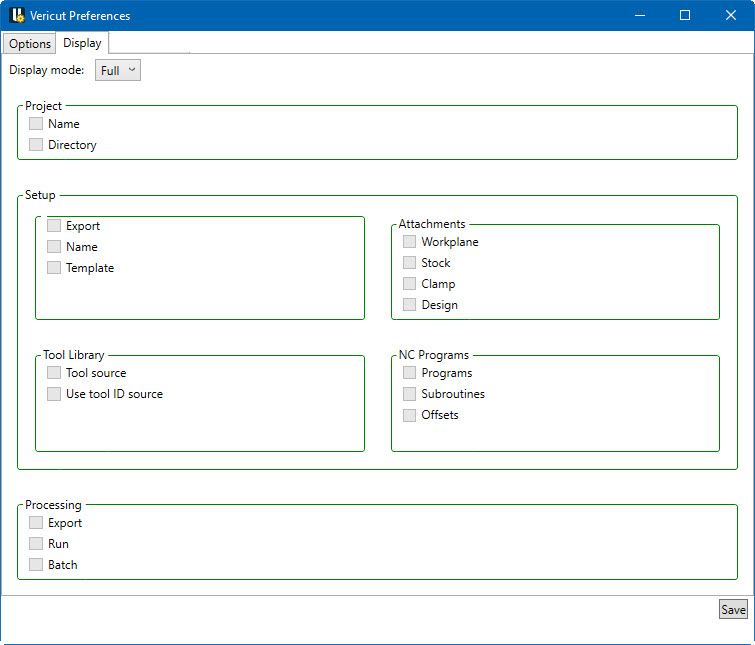This screenshot has height=645, width=755.
Task: Enable the Offsets checkbox
Action: pyautogui.click(x=409, y=415)
